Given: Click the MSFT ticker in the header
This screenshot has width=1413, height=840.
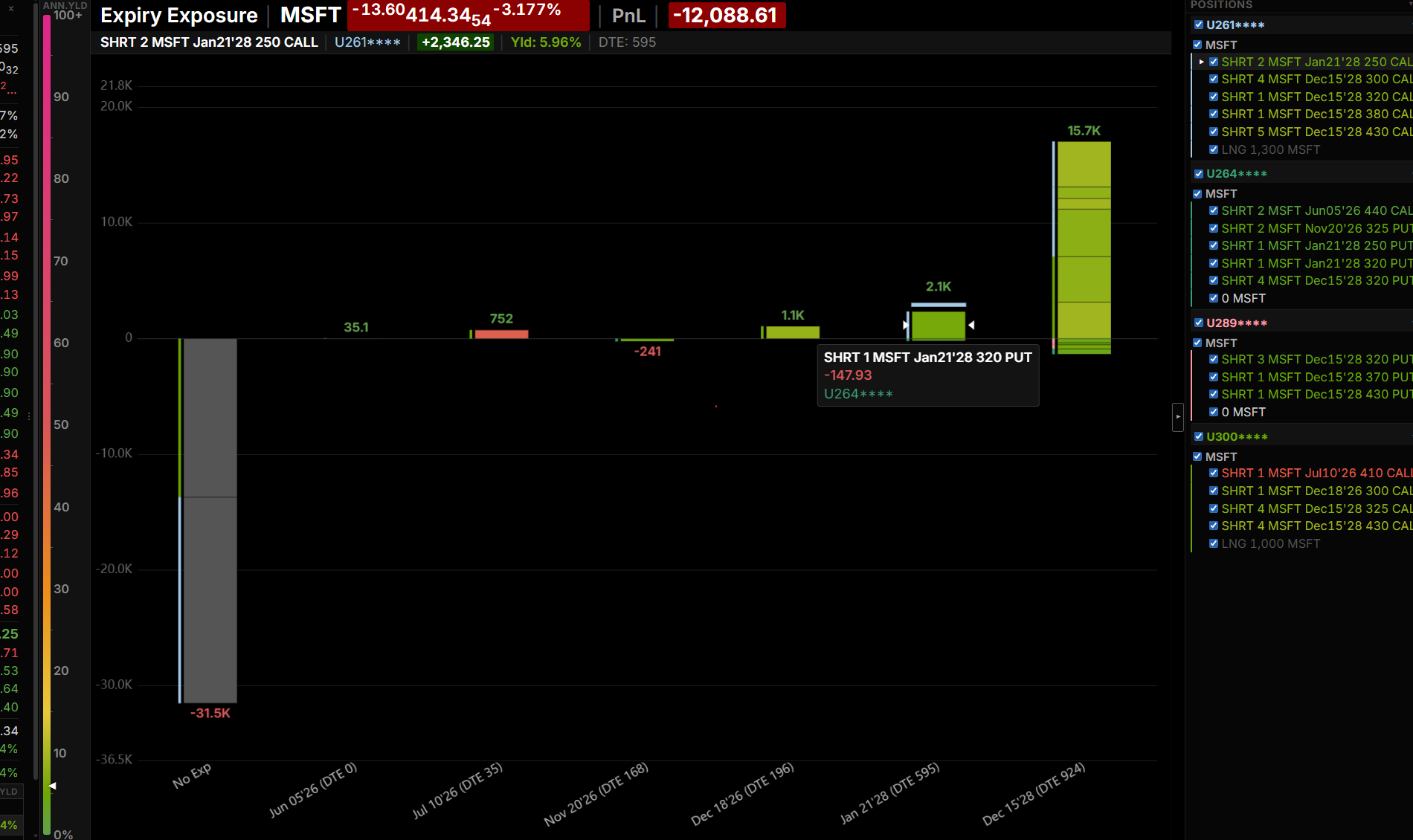Looking at the screenshot, I should tap(310, 16).
